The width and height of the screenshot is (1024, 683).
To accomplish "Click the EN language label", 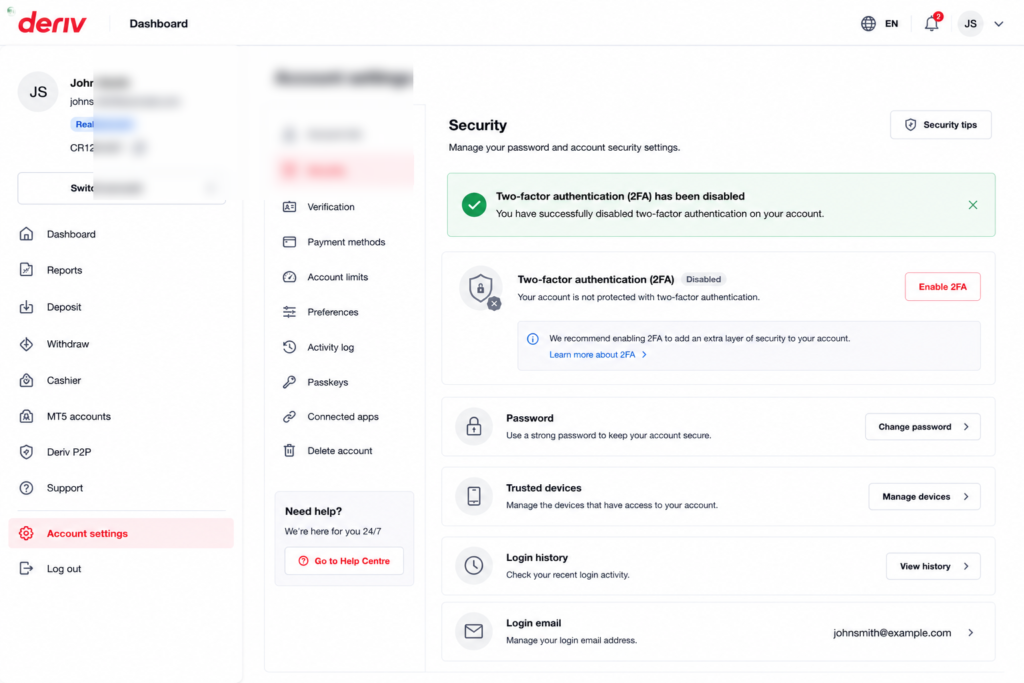I will (x=891, y=24).
